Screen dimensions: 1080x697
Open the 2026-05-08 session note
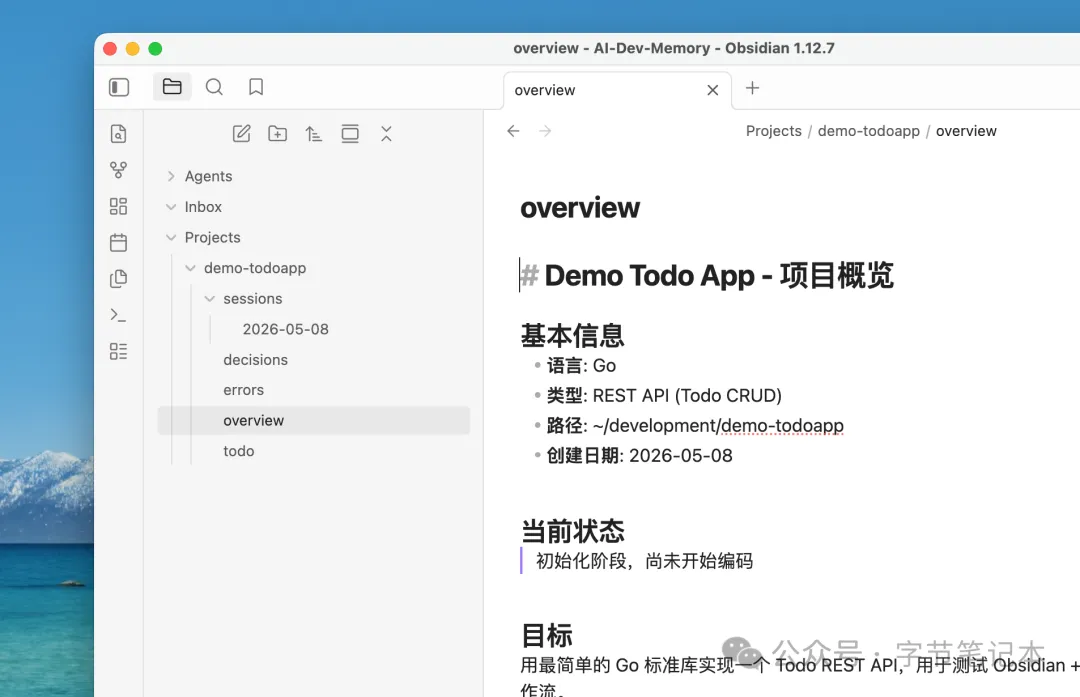[x=285, y=329]
